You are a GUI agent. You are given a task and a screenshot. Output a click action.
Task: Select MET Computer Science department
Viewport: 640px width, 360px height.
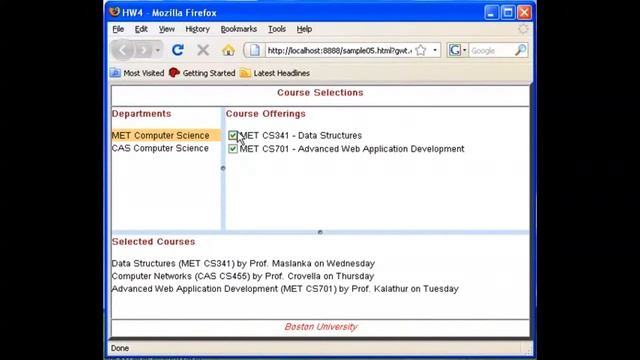166,135
